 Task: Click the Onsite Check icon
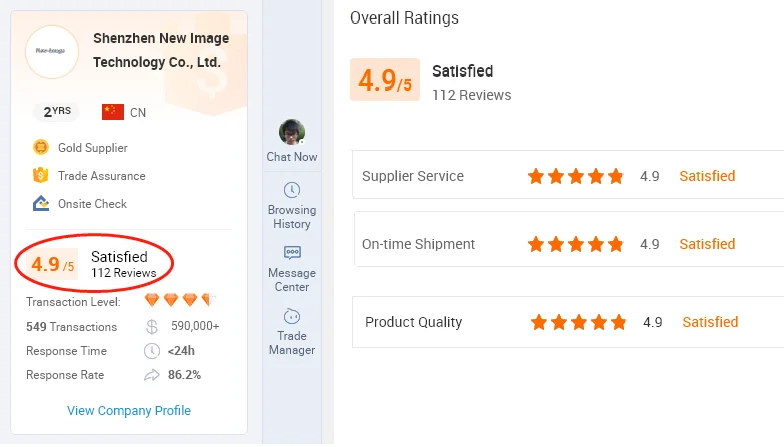(41, 204)
